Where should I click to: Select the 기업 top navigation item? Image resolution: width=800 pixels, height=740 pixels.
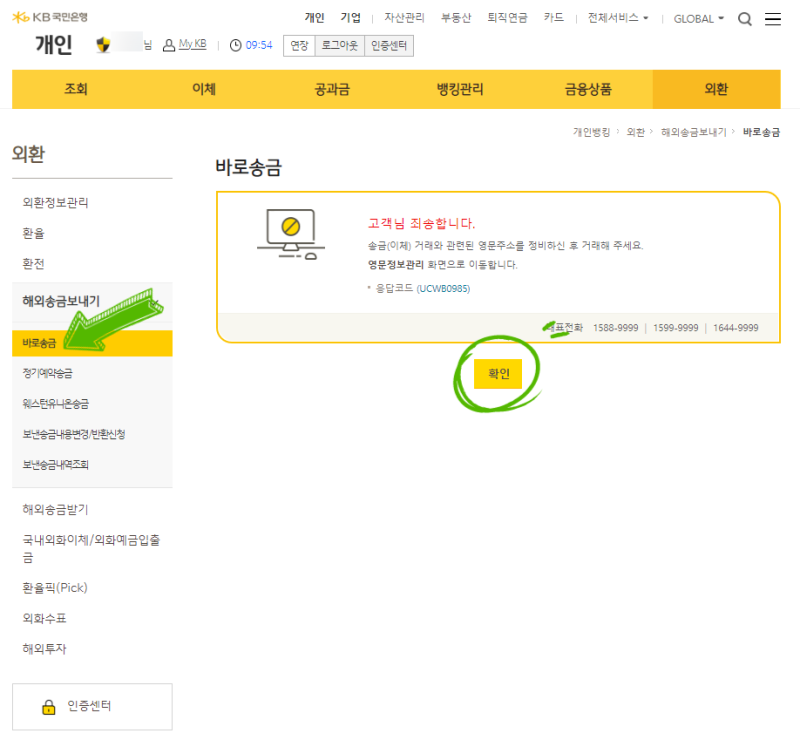(351, 18)
